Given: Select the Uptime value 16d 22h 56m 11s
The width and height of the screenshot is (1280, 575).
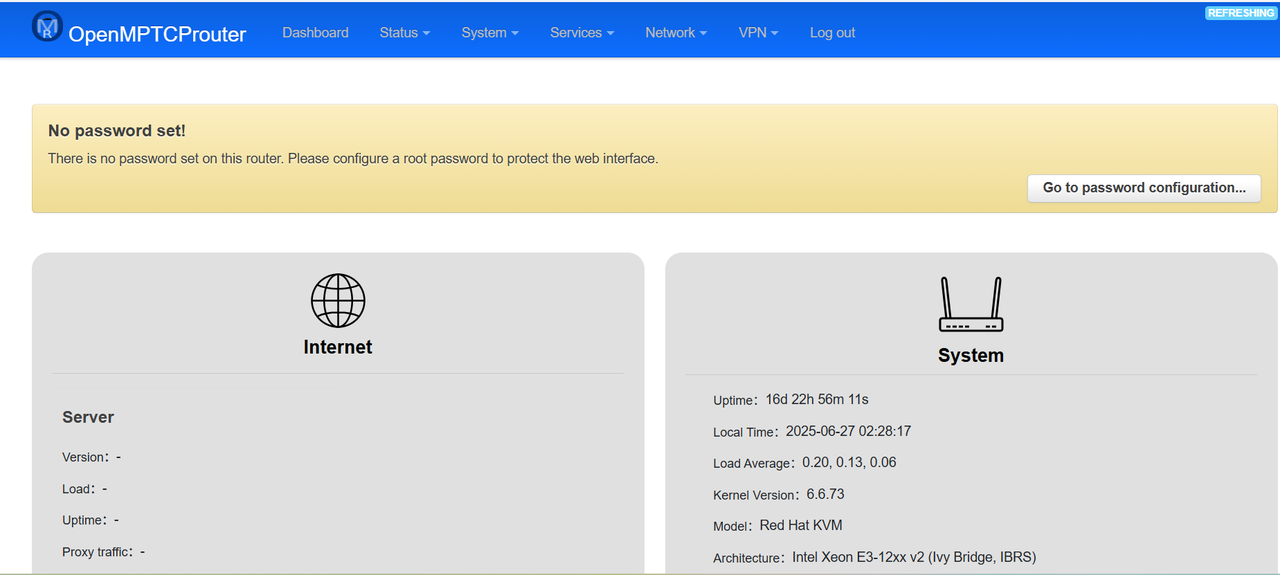Looking at the screenshot, I should (x=817, y=399).
